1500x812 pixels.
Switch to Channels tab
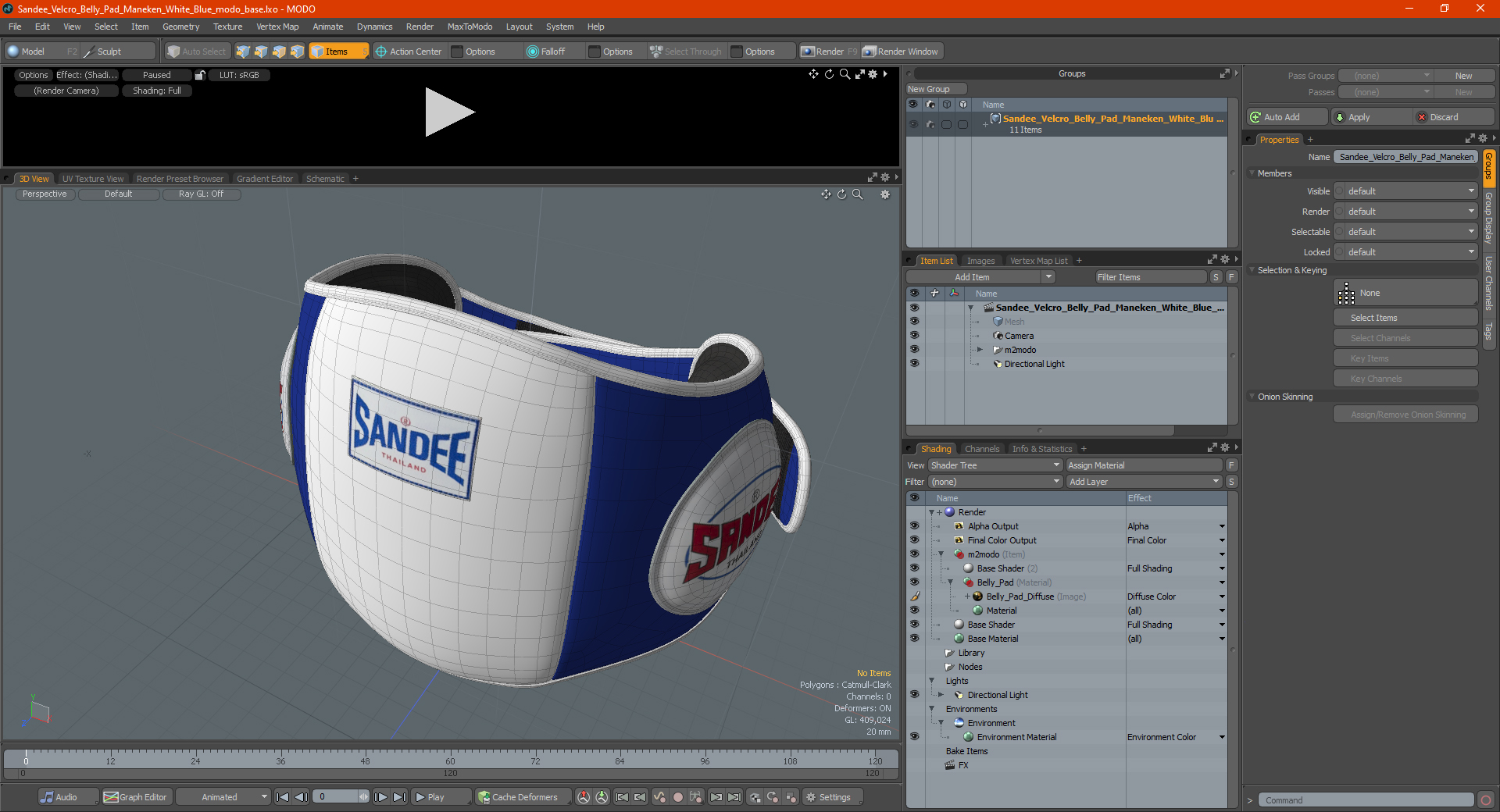click(x=981, y=449)
